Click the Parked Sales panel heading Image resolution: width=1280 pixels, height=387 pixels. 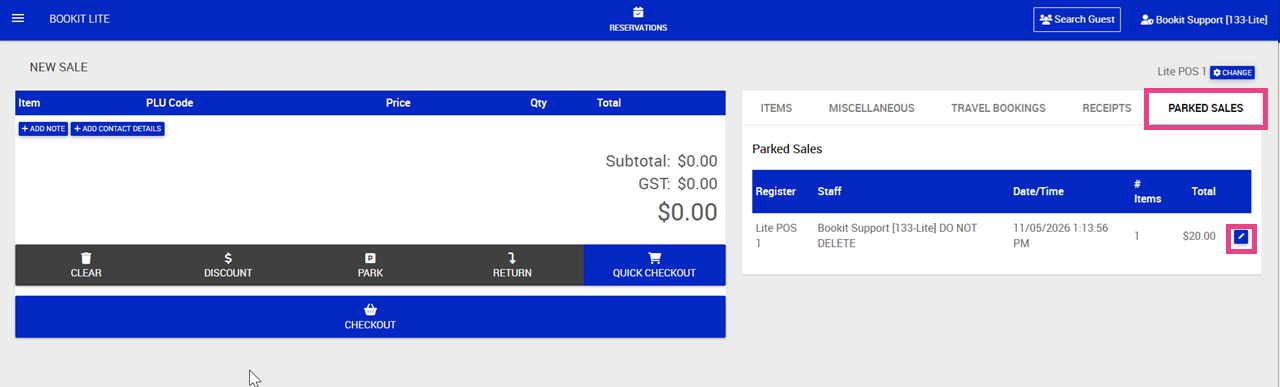tap(787, 149)
